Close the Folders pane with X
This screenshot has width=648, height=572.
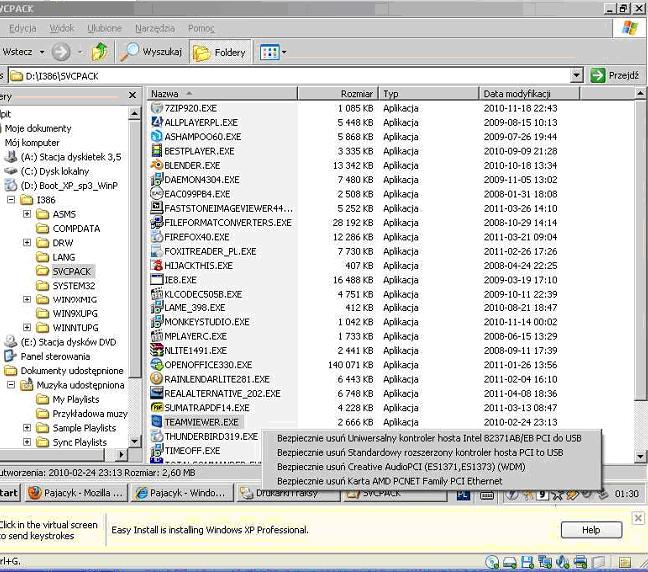(x=132, y=95)
